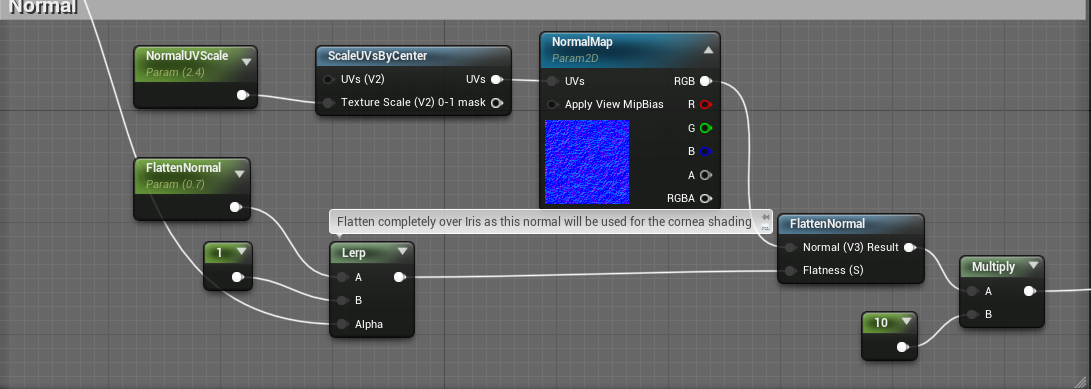The width and height of the screenshot is (1091, 389).
Task: Click NormalMap green G output pin
Action: [x=706, y=128]
